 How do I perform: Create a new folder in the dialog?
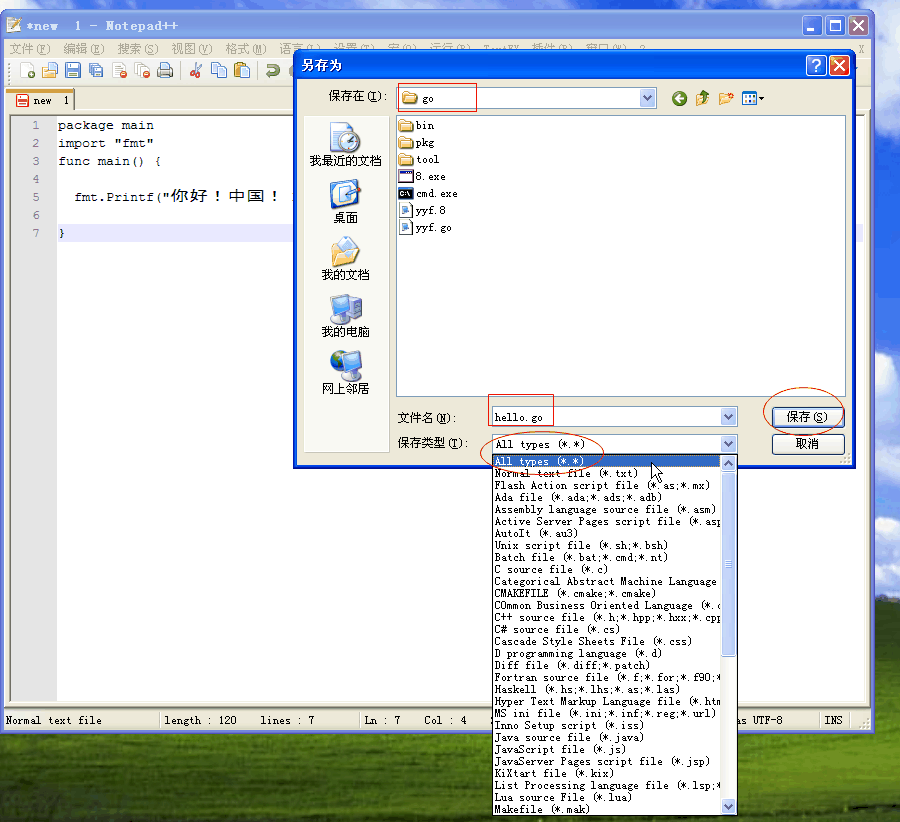click(726, 98)
